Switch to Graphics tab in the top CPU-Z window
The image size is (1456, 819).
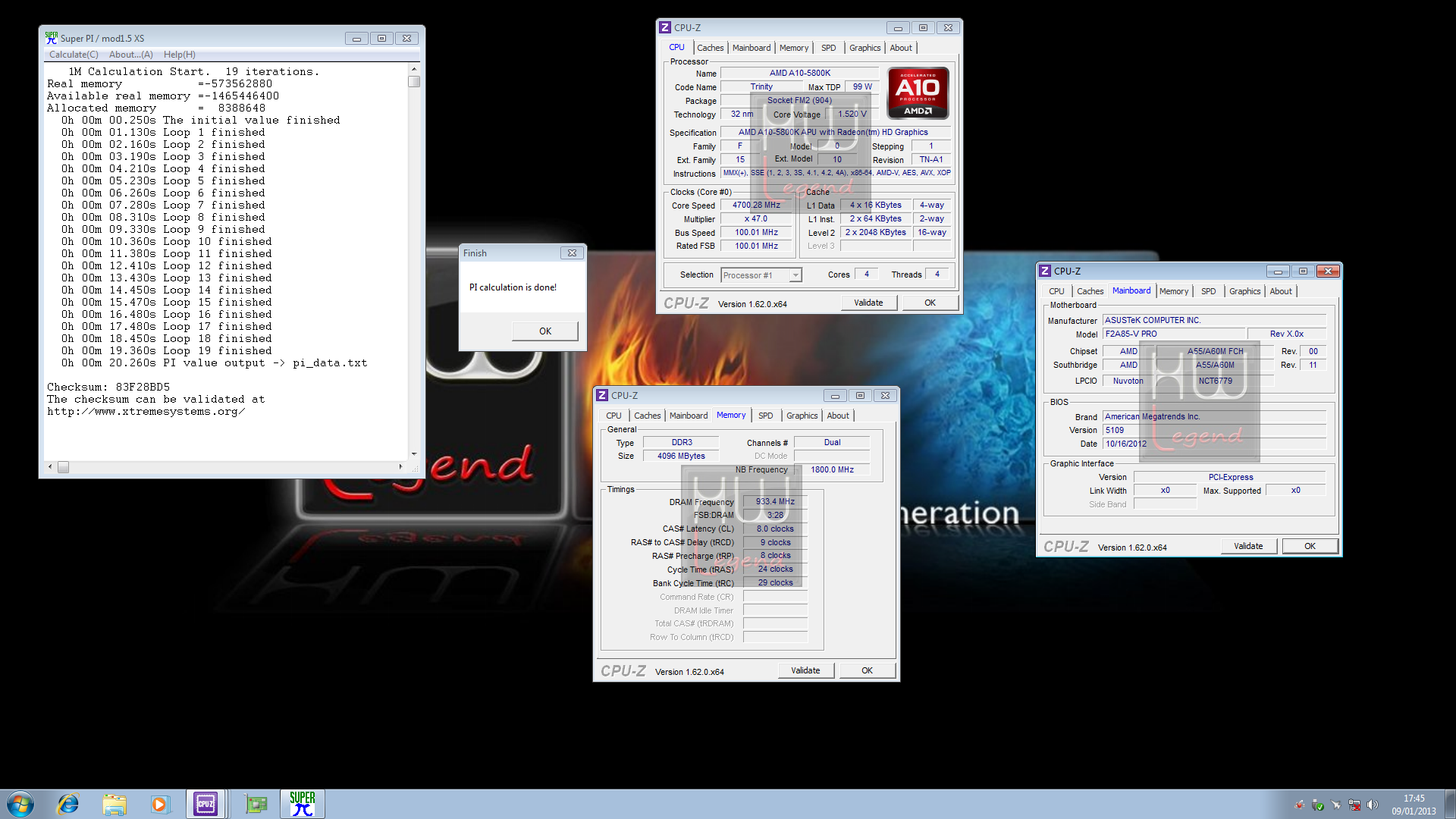coord(865,48)
